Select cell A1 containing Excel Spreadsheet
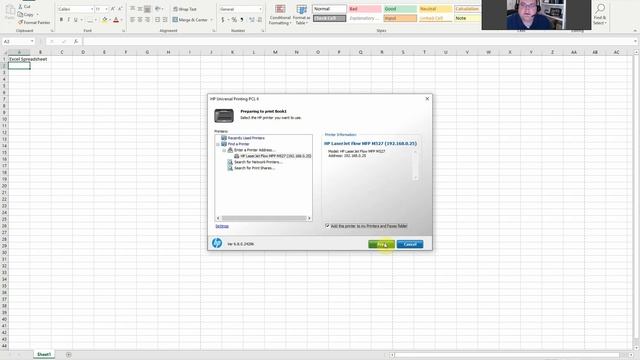 pos(19,59)
